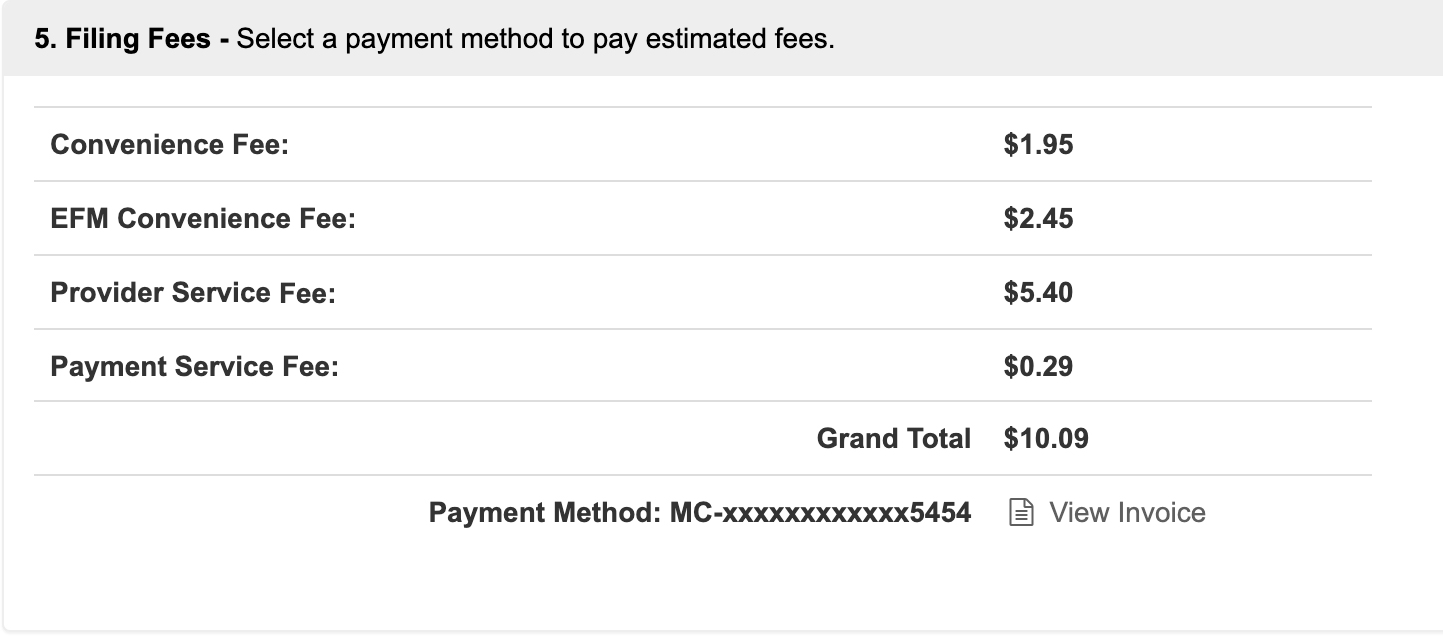Click the Convenience Fee label
Screen dimensions: 1443x636
(x=169, y=145)
